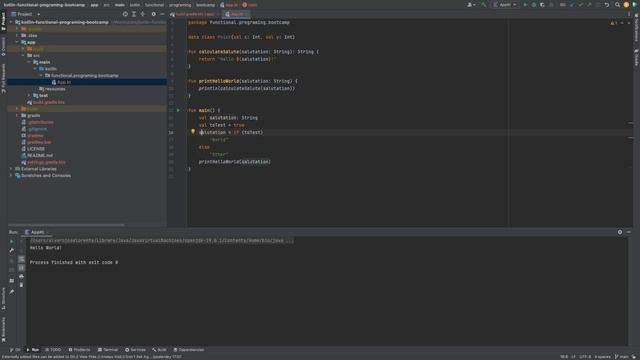The image size is (640, 360).
Task: Clear console with trash icon
Action: point(21,285)
